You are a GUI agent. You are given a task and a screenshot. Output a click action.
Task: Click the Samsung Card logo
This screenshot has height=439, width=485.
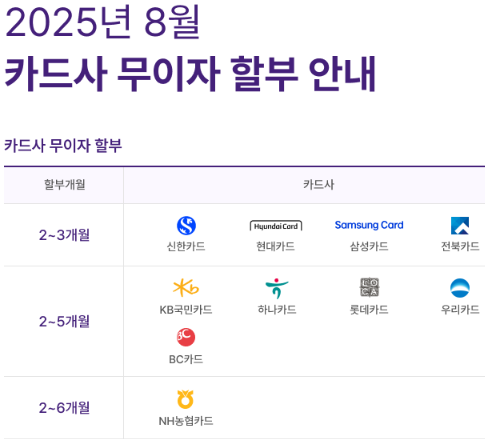pyautogui.click(x=369, y=225)
